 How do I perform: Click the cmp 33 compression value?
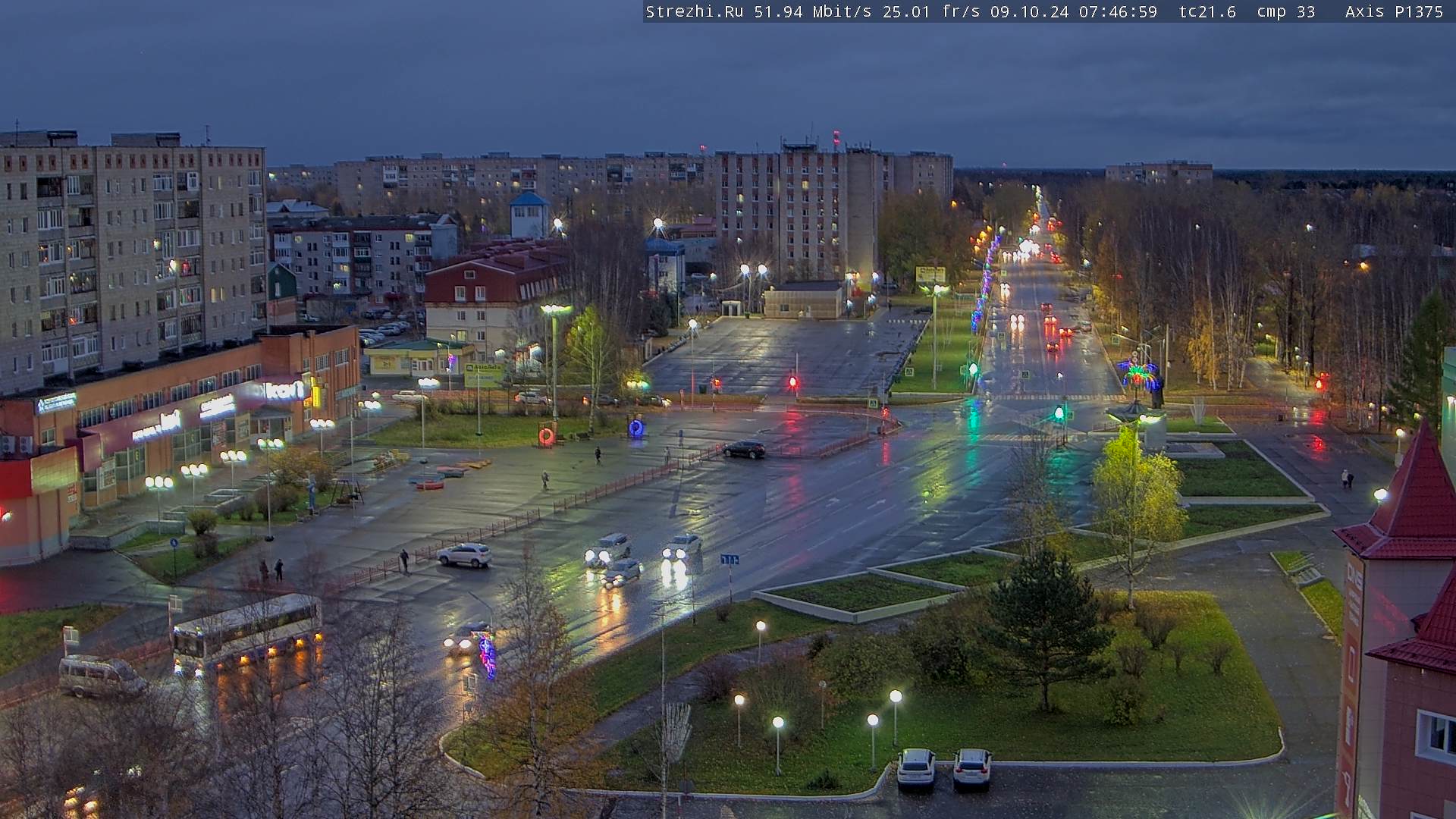(x=1285, y=11)
